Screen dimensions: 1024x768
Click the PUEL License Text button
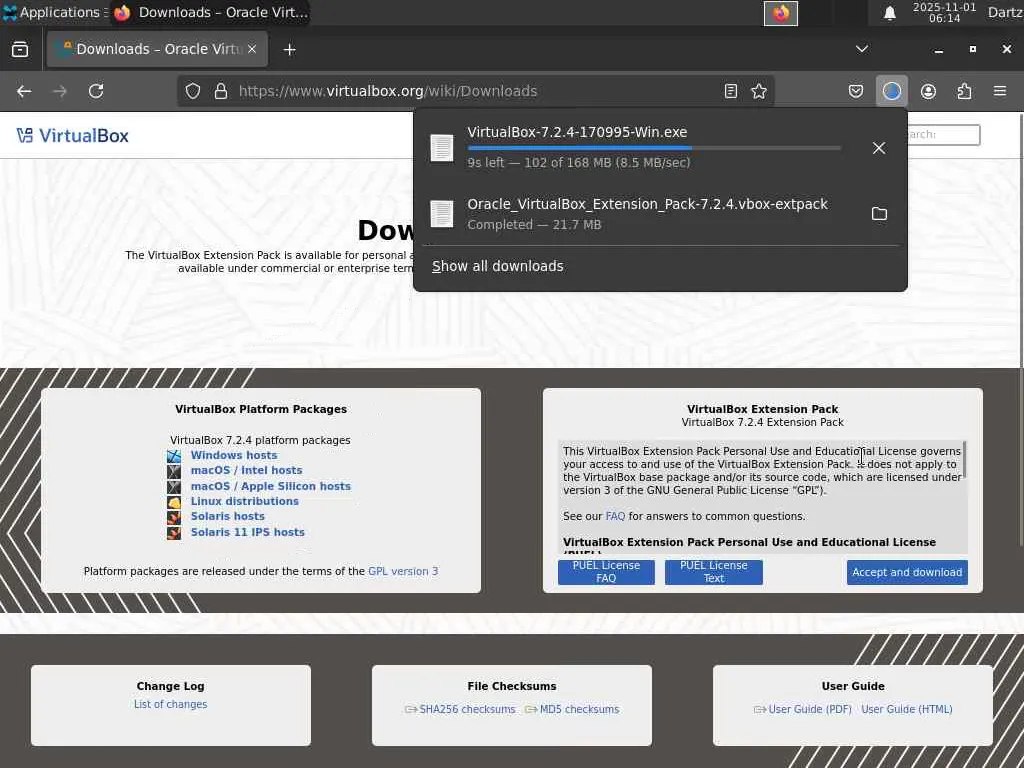click(x=713, y=572)
